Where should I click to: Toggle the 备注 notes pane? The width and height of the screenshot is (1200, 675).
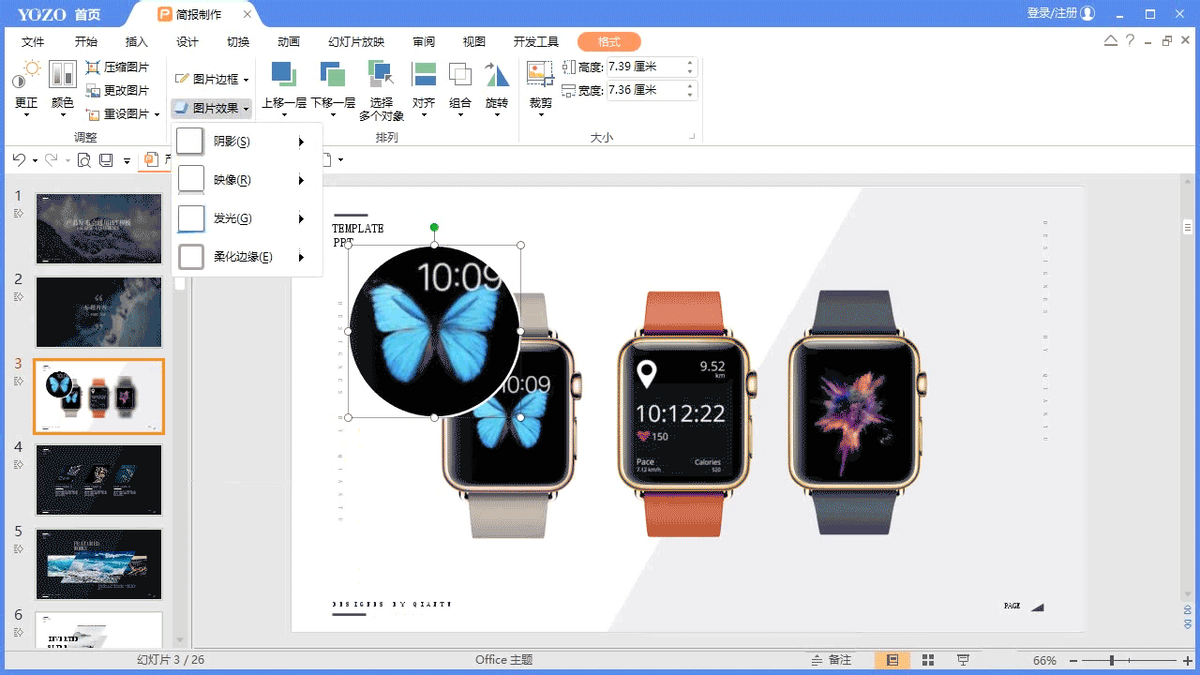click(831, 660)
